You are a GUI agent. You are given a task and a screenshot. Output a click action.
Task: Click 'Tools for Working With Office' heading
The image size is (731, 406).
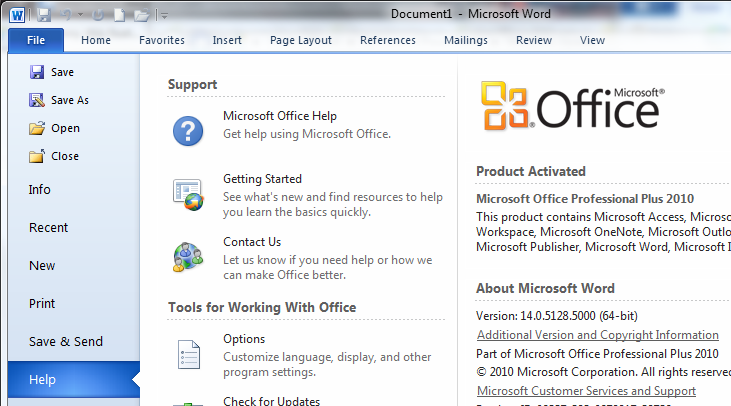point(262,307)
